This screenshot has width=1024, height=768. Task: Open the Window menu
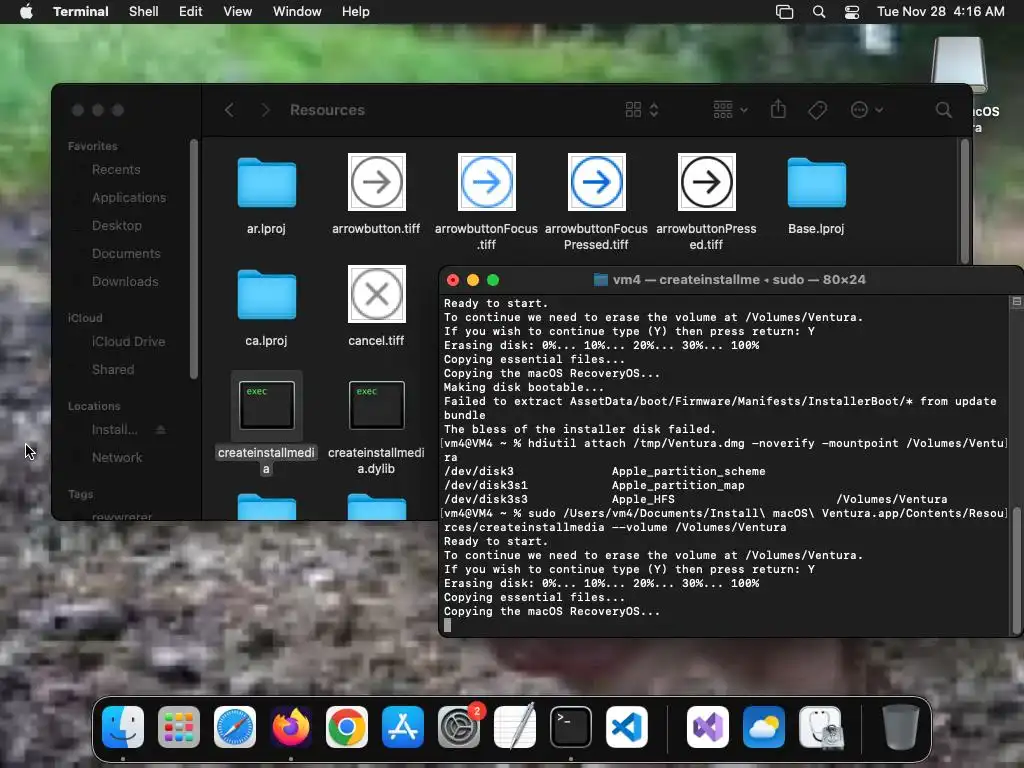click(x=297, y=12)
